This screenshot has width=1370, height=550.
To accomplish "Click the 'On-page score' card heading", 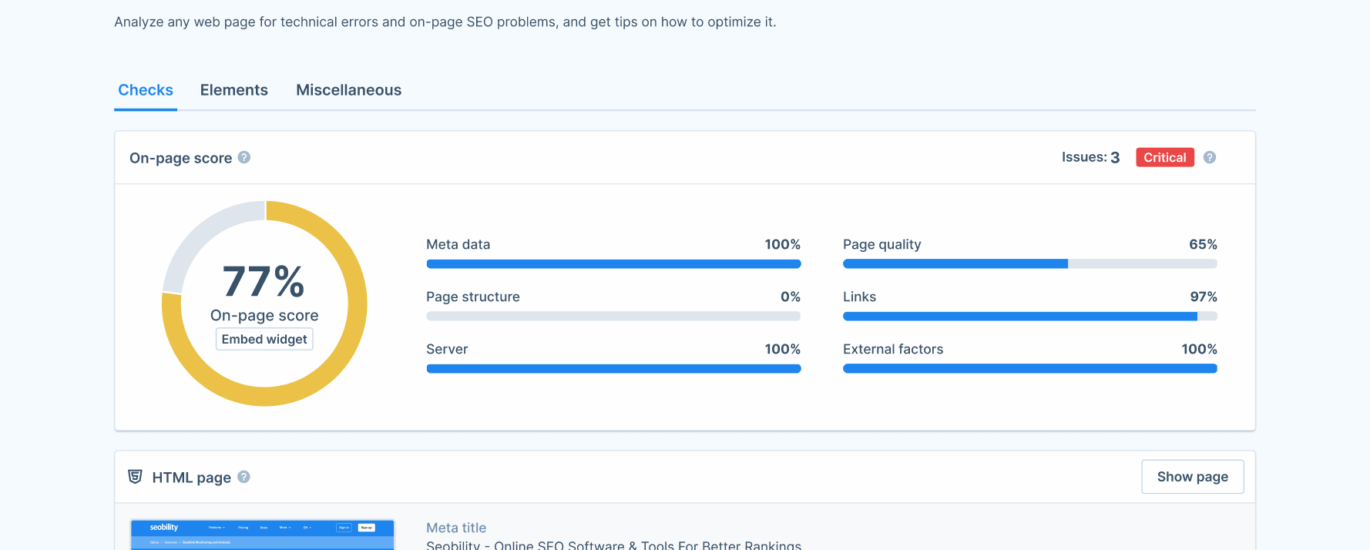I will tap(181, 158).
